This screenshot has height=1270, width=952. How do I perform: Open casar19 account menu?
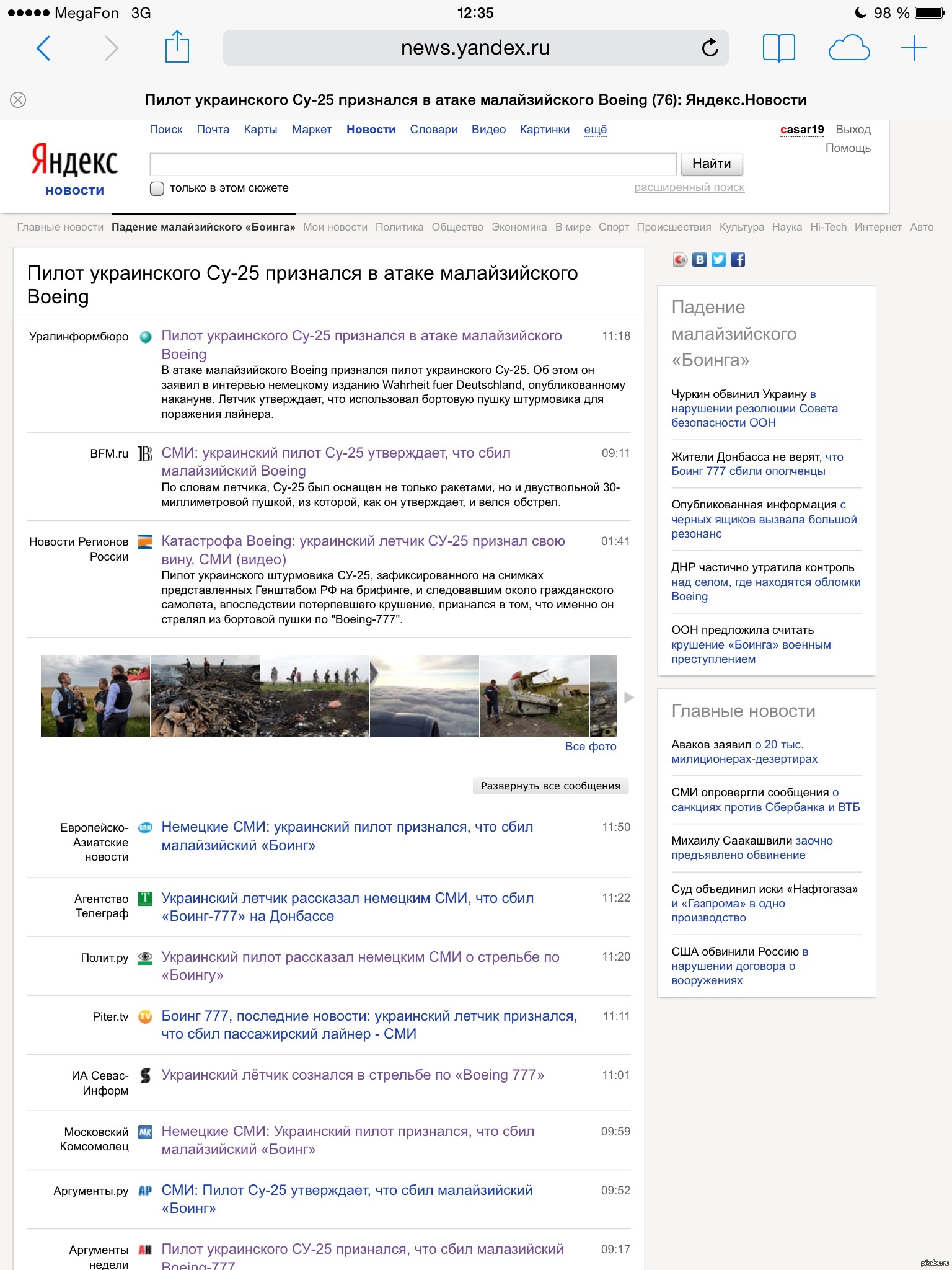click(x=802, y=130)
